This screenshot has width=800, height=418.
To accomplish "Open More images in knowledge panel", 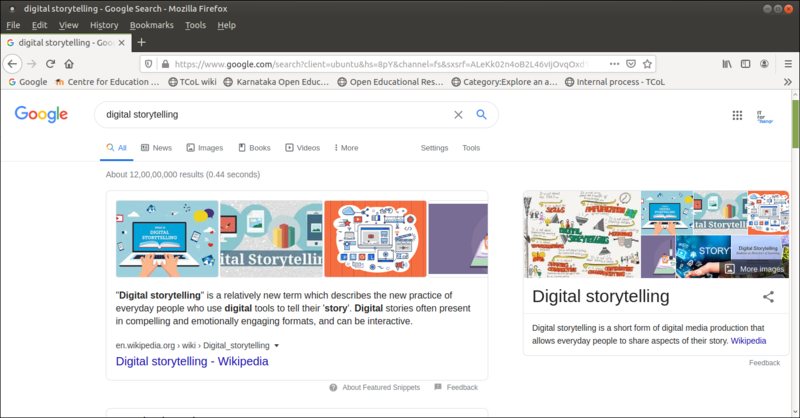I will 755,269.
